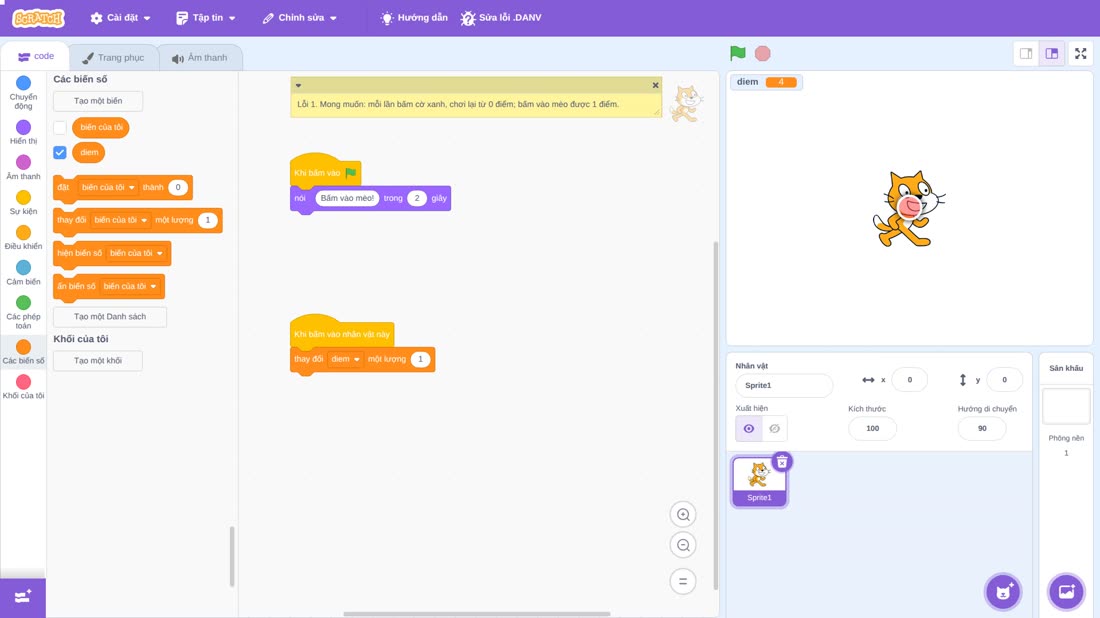Zoom out of the code workspace
Screen dimensions: 1100x618
683,546
